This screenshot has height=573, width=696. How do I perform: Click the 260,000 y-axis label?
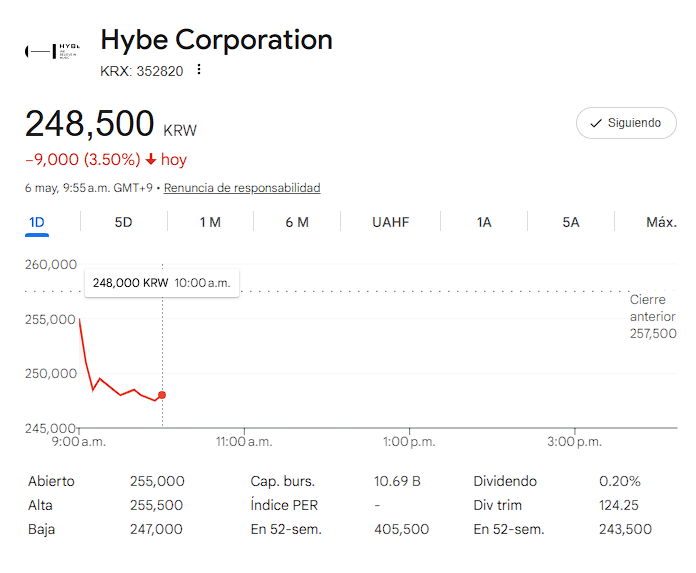pyautogui.click(x=51, y=265)
